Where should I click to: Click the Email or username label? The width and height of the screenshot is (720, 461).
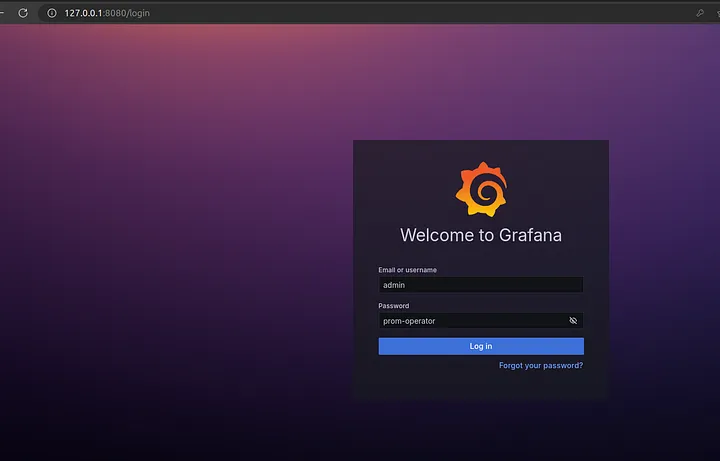click(407, 270)
